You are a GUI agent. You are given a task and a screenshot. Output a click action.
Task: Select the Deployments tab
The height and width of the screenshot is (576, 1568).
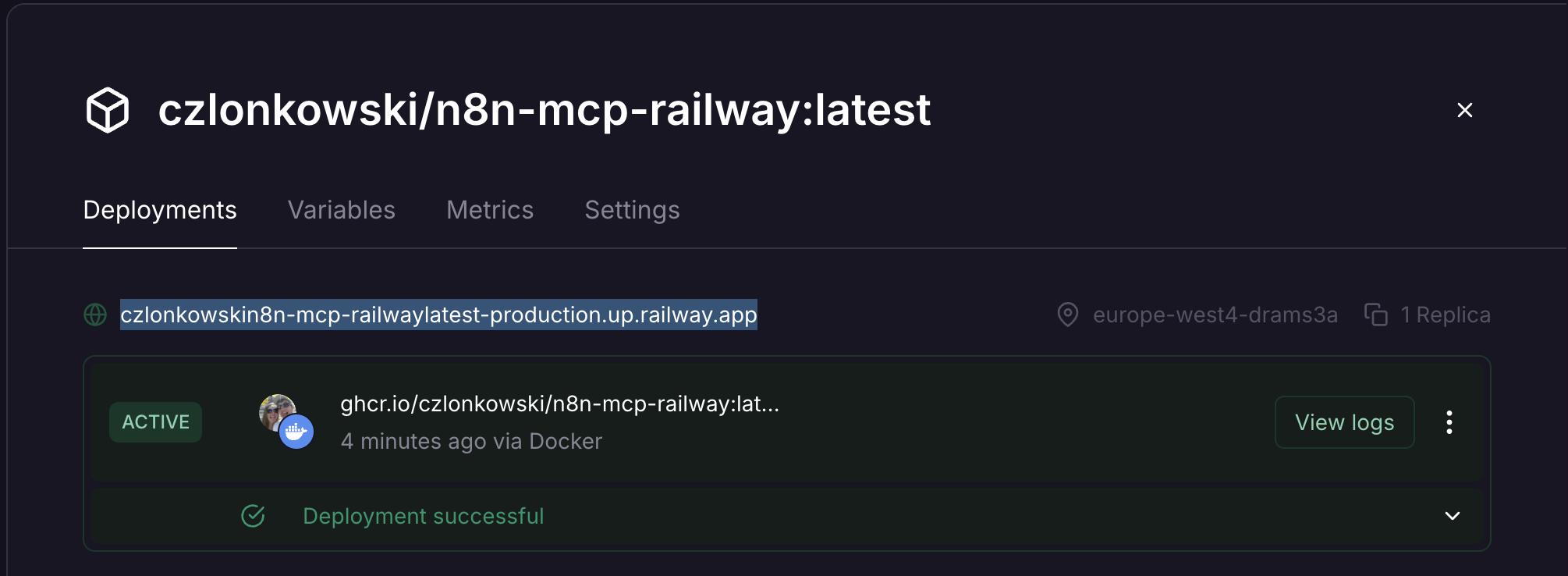(160, 210)
